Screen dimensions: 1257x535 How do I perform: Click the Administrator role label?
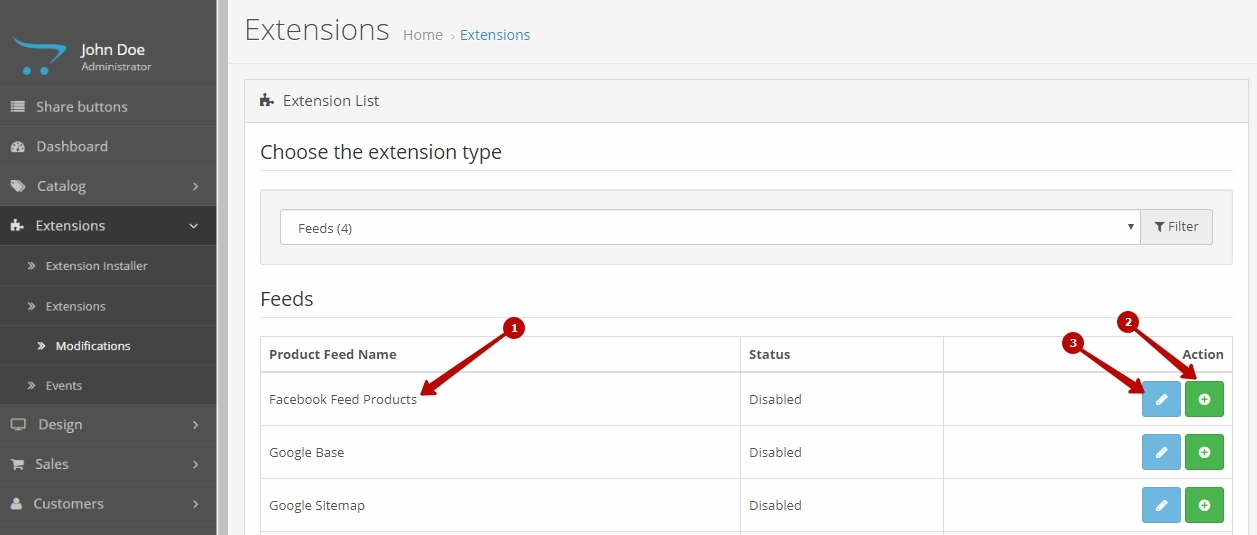pos(117,67)
